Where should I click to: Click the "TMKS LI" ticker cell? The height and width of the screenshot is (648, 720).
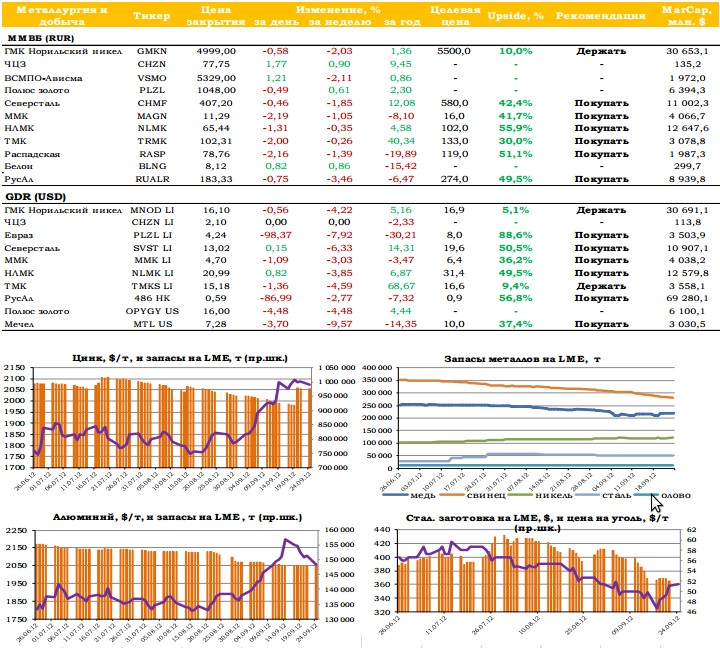pos(152,286)
